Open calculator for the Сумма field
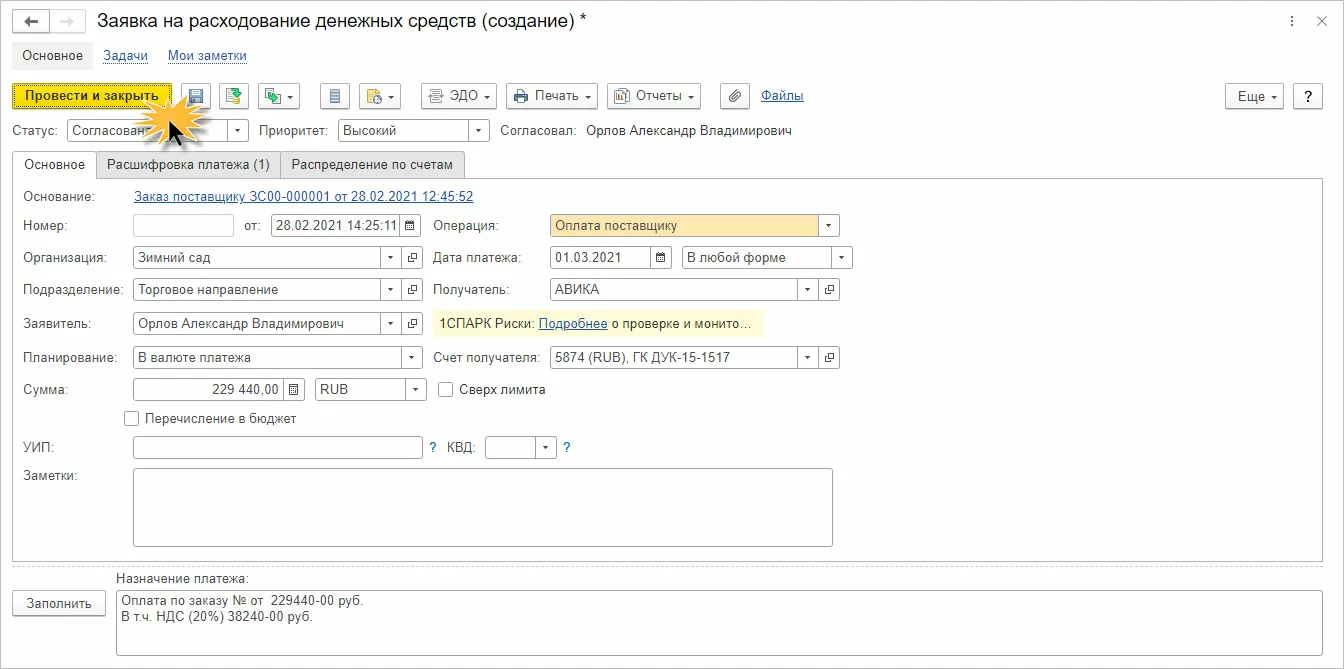 (x=294, y=389)
